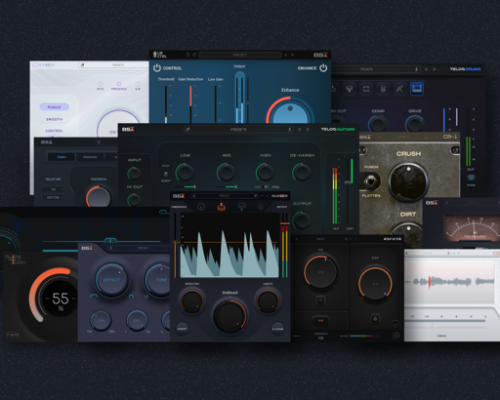Go to next preset arrow in Telos Guitars
The width and height of the screenshot is (500, 400).
pos(308,129)
